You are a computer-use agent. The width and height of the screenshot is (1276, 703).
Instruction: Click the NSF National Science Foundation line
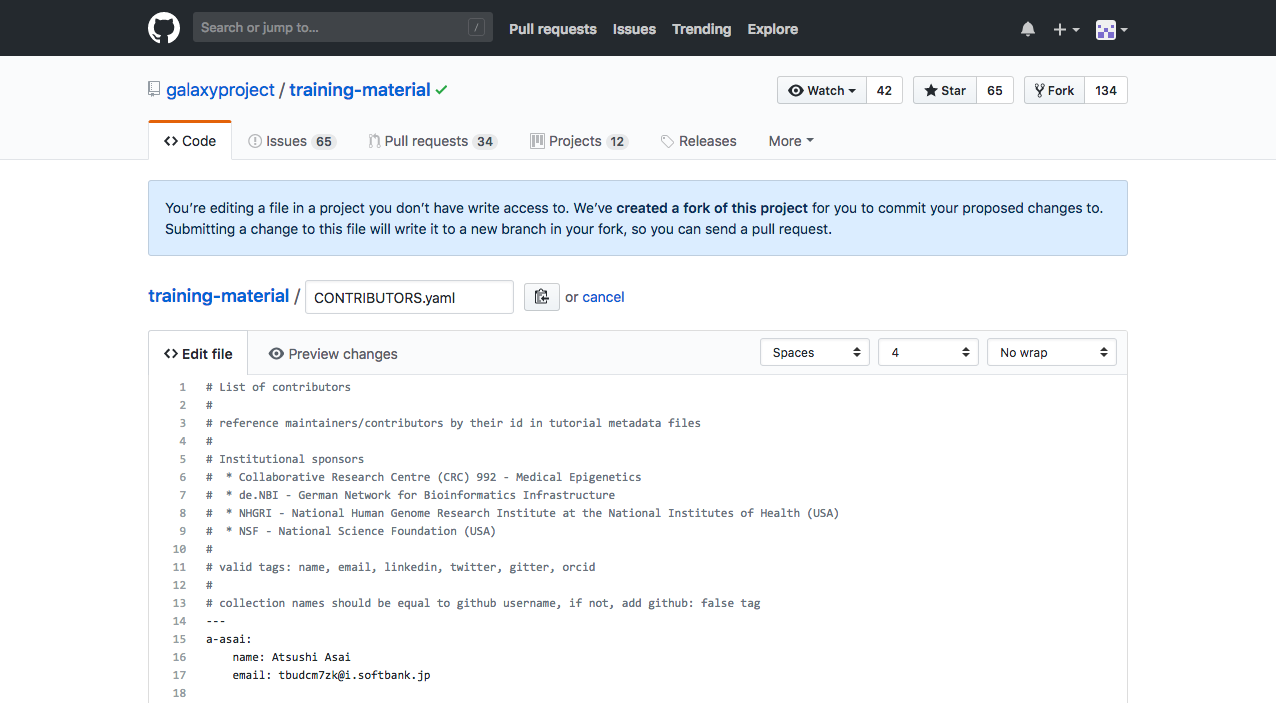[x=351, y=531]
